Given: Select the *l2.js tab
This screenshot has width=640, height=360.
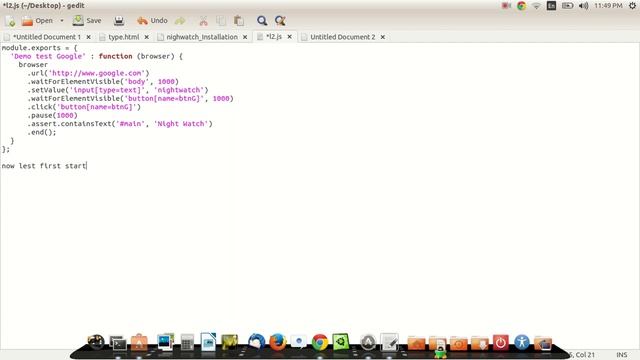Looking at the screenshot, I should (x=273, y=37).
